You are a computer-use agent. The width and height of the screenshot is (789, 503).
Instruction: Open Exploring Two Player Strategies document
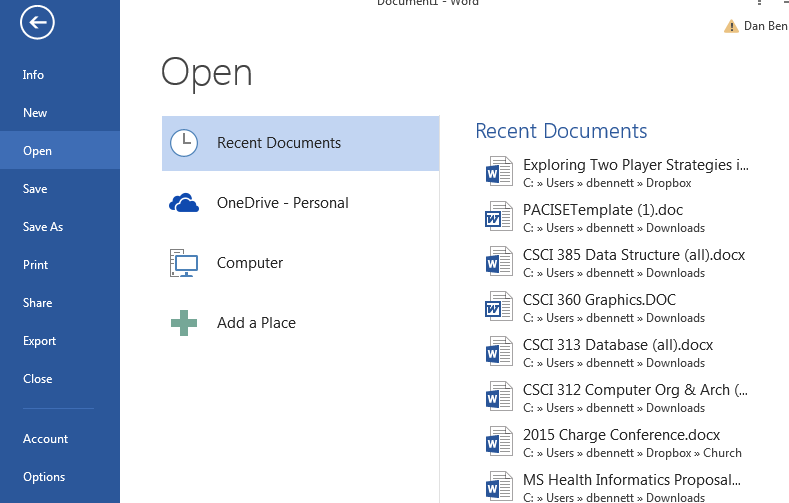(635, 165)
